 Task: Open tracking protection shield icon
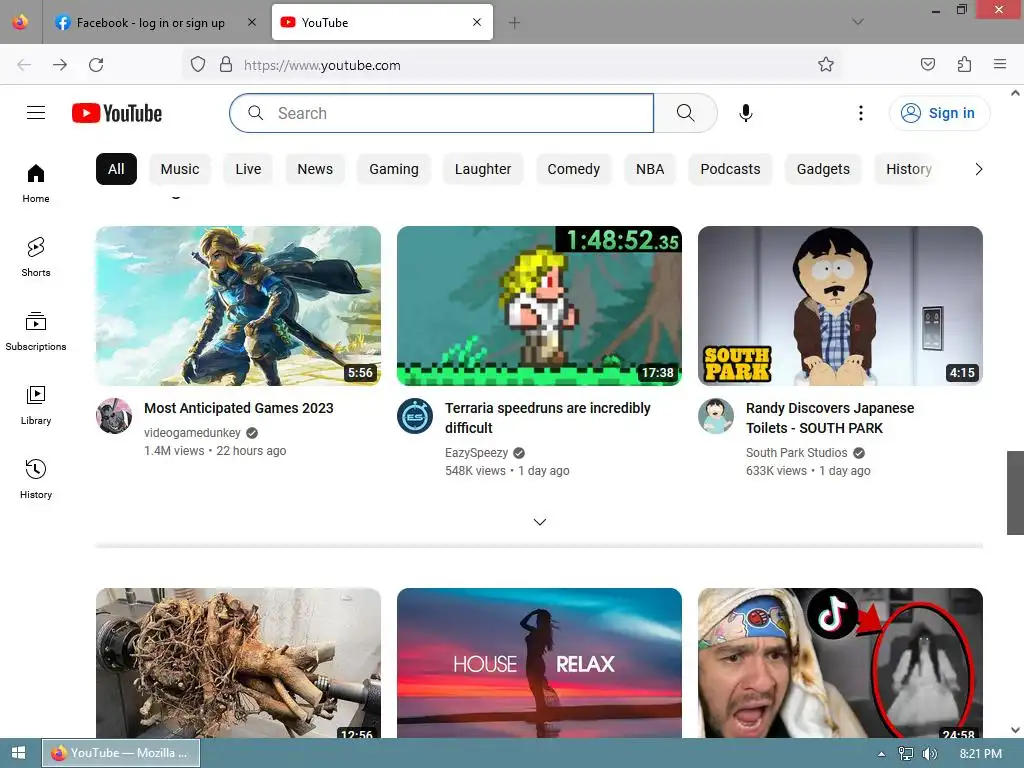[x=198, y=64]
